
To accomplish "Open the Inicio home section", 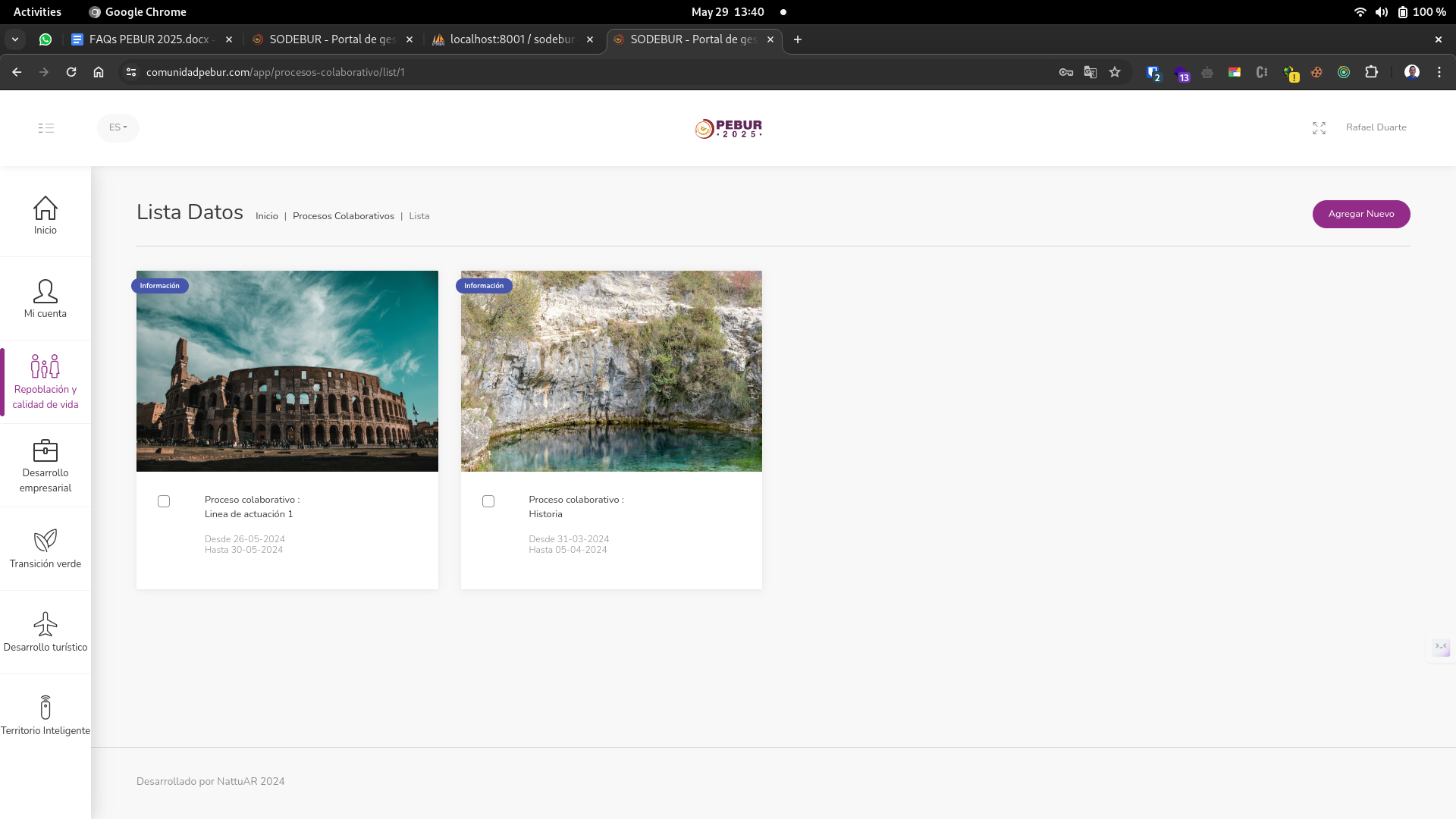I will click(x=45, y=212).
